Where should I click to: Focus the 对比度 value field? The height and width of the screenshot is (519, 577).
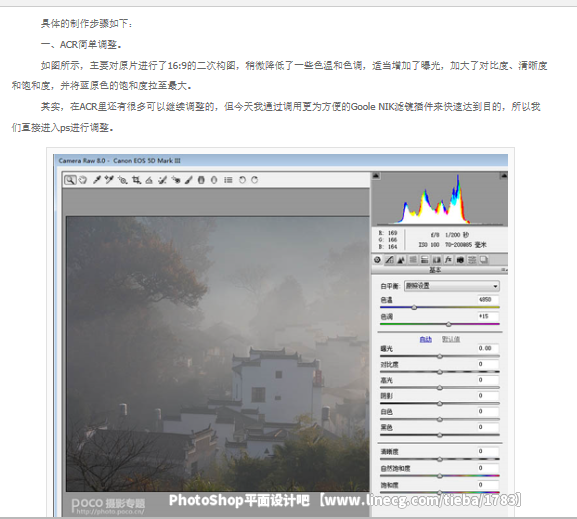pos(488,364)
